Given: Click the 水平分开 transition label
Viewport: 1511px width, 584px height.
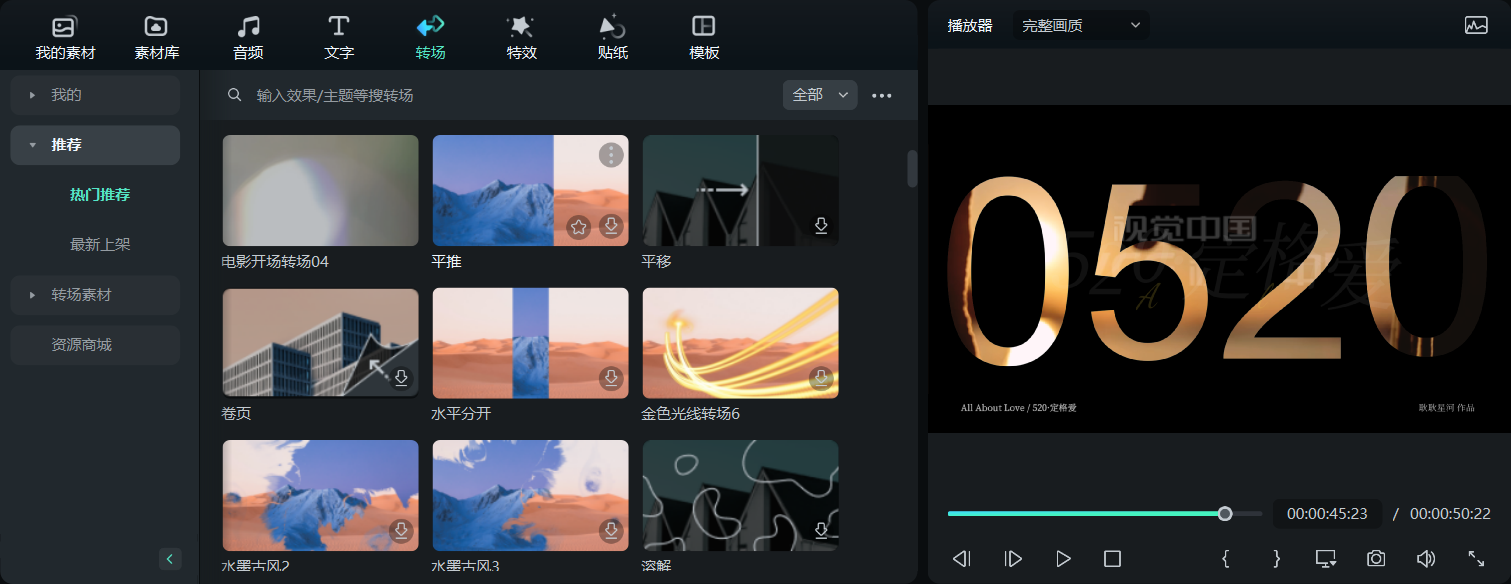Looking at the screenshot, I should click(x=461, y=414).
